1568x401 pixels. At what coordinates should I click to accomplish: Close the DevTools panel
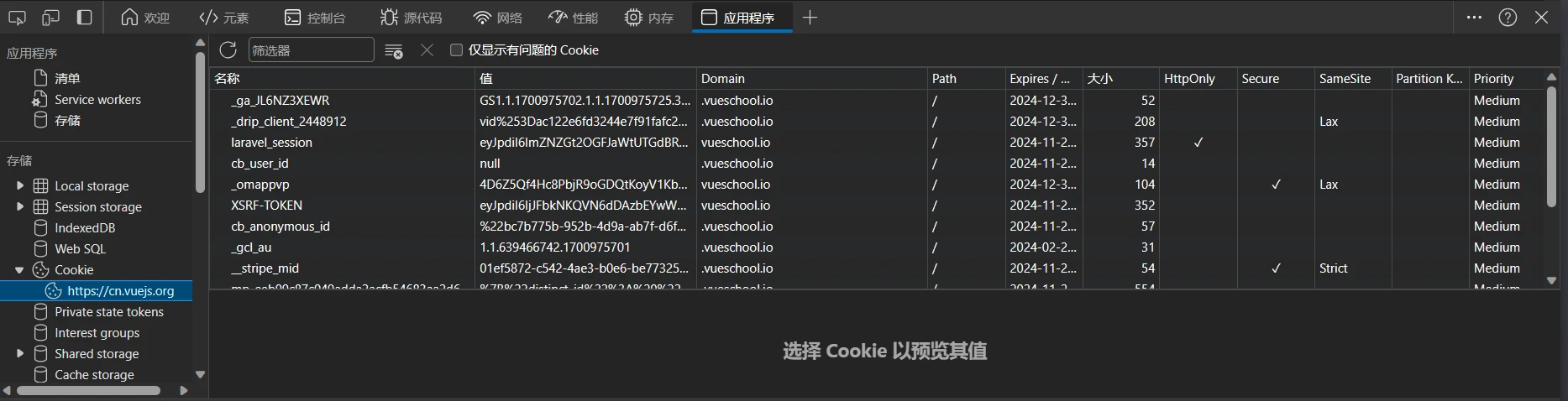tap(1541, 18)
